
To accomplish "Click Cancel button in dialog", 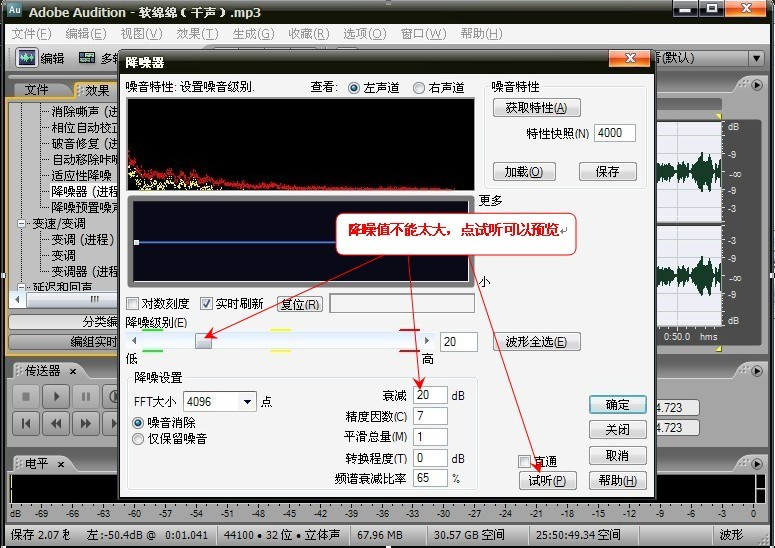I will click(x=617, y=456).
